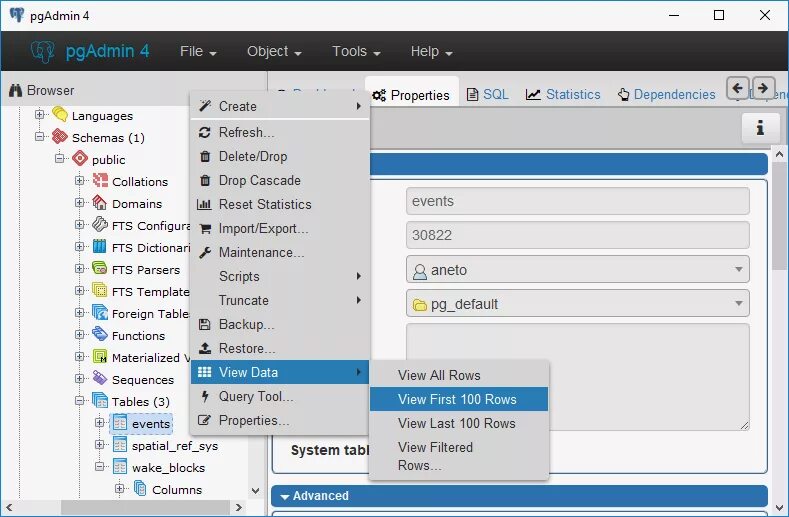Switch to the Dependencies tab
Image resolution: width=789 pixels, height=517 pixels.
[667, 94]
